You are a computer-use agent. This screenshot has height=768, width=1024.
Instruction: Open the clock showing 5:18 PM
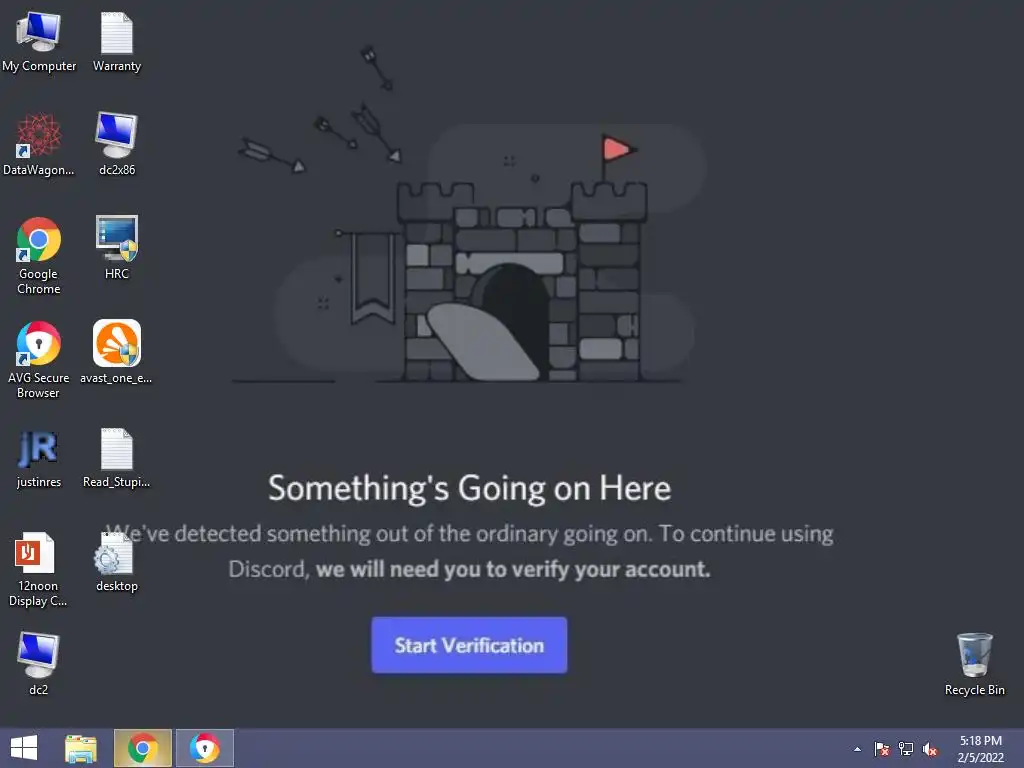[x=980, y=749]
